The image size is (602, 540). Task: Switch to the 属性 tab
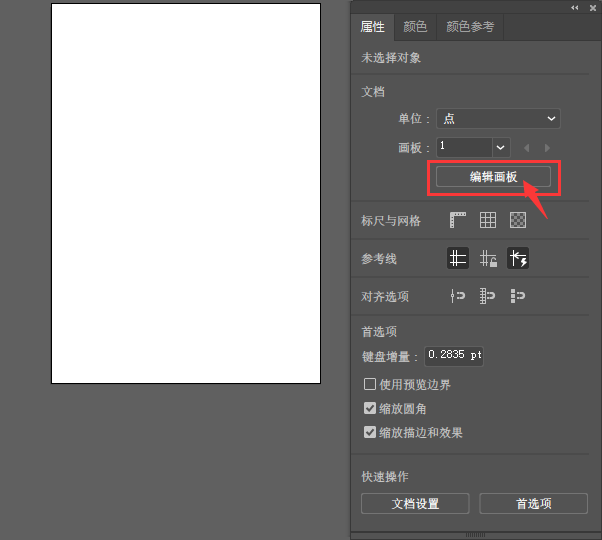[372, 26]
